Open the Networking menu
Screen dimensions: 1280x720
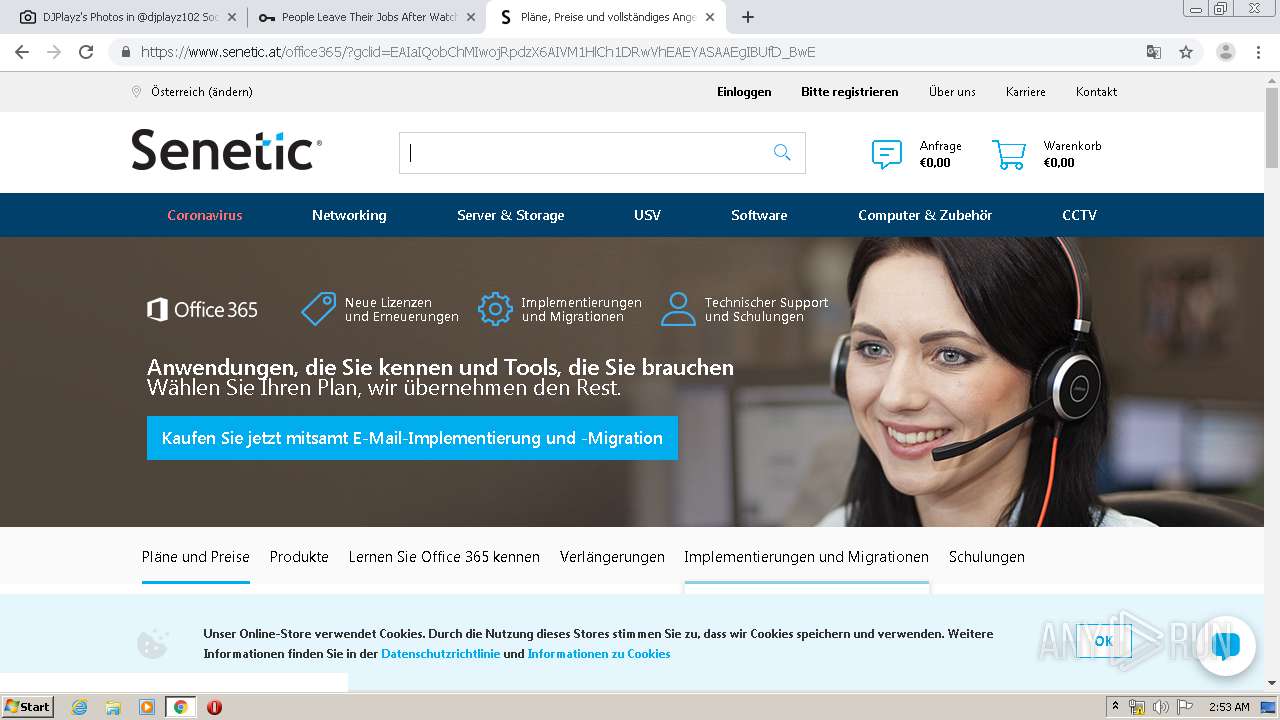[349, 215]
